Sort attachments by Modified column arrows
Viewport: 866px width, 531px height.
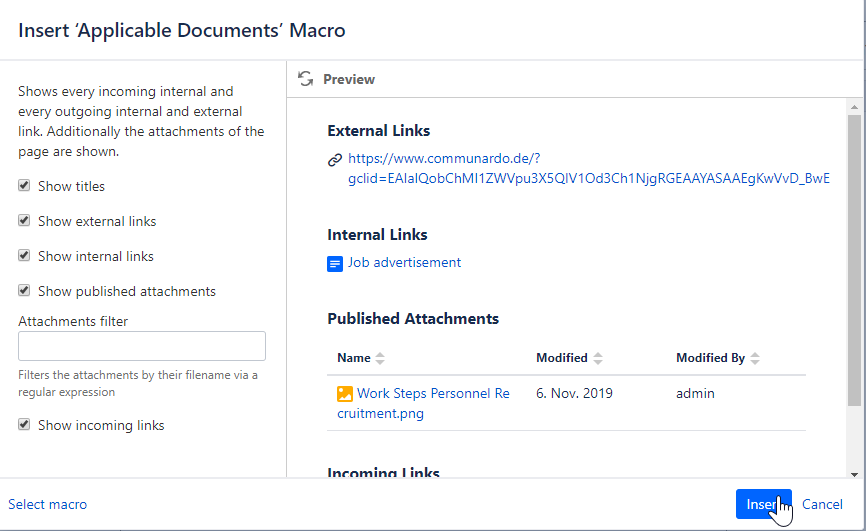(598, 358)
